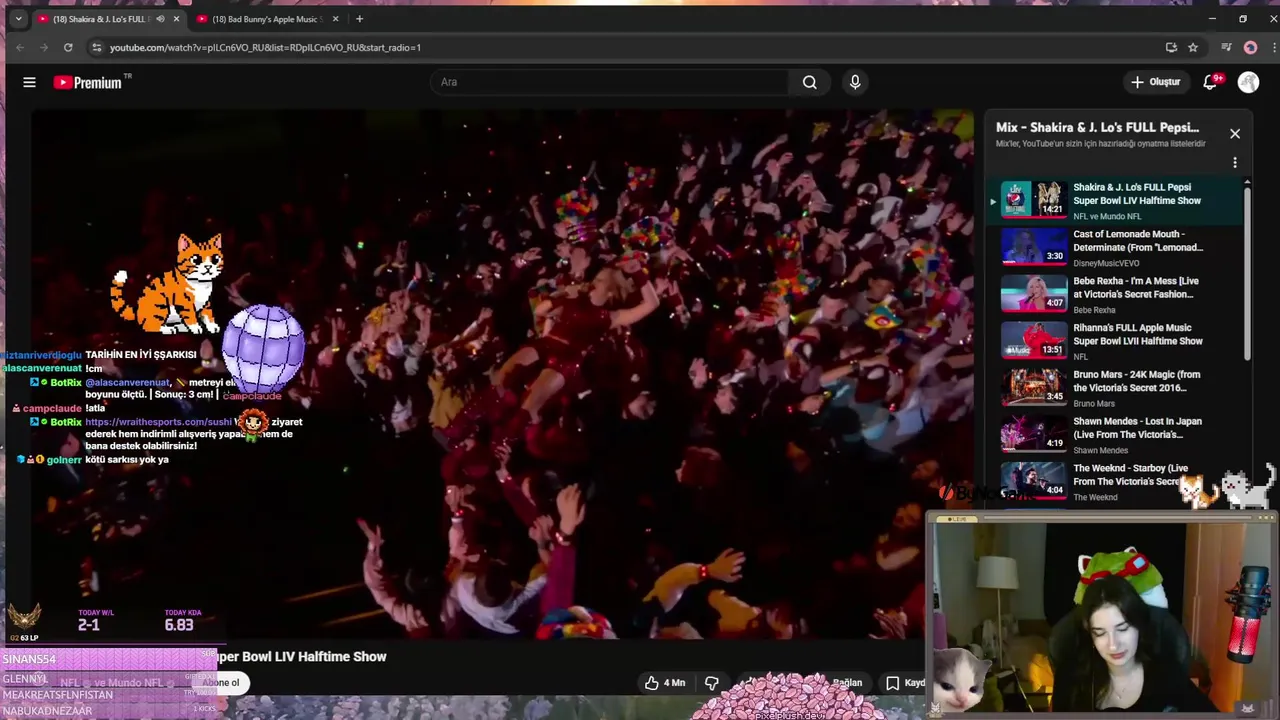1280x720 pixels.
Task: Go forward with browser forward arrow
Action: click(x=44, y=47)
